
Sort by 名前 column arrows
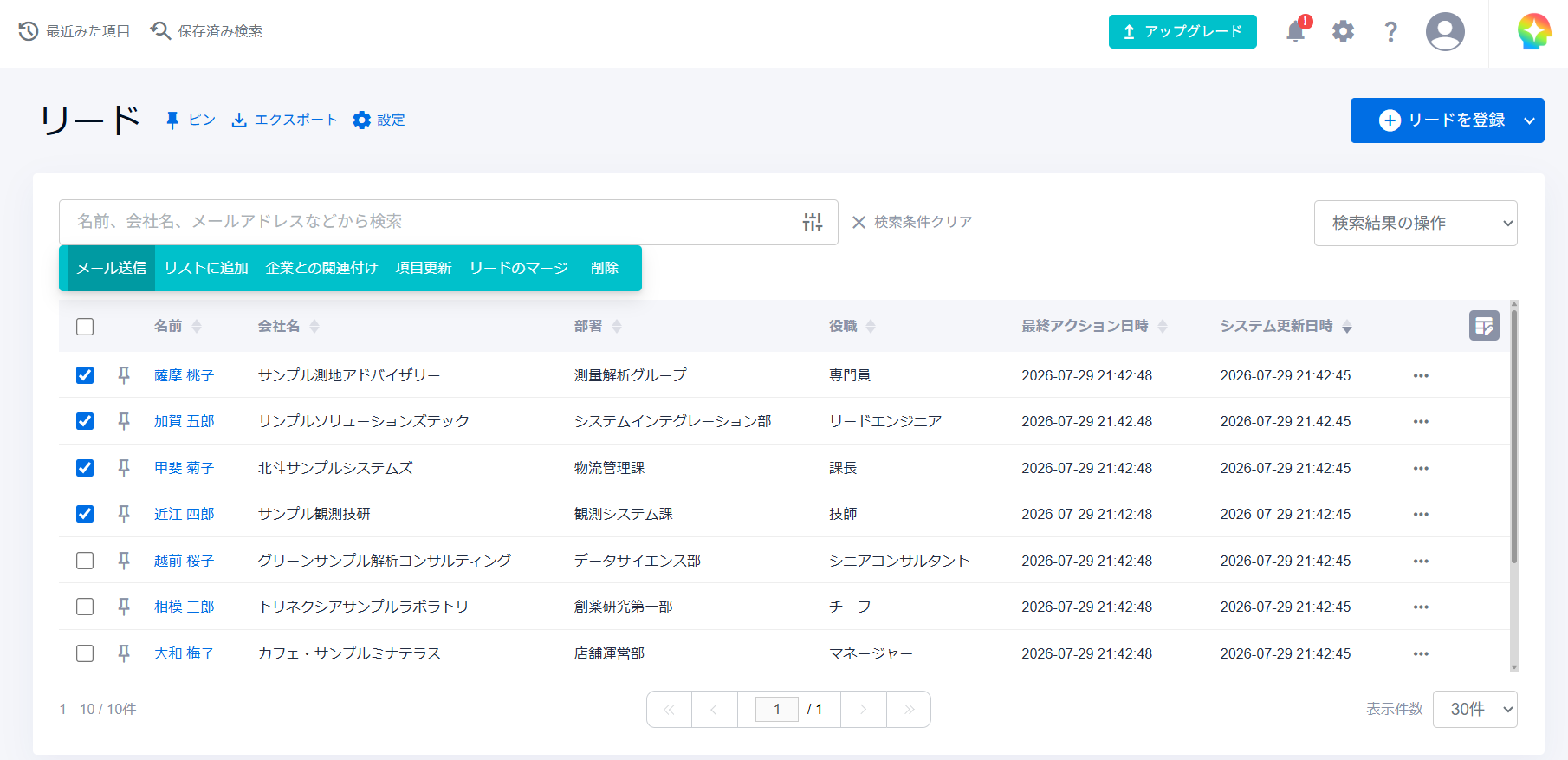[197, 326]
